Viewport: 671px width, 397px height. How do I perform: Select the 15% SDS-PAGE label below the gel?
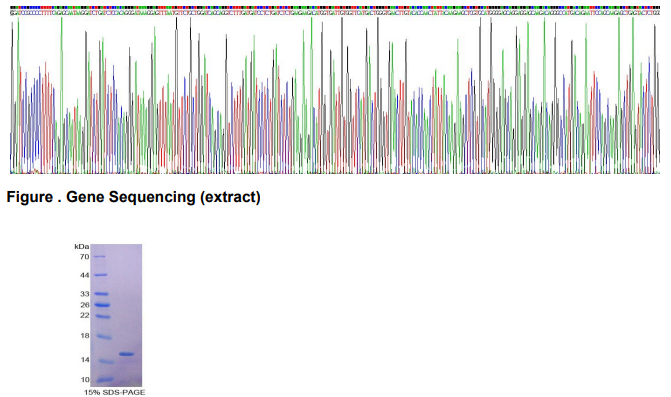coord(114,392)
